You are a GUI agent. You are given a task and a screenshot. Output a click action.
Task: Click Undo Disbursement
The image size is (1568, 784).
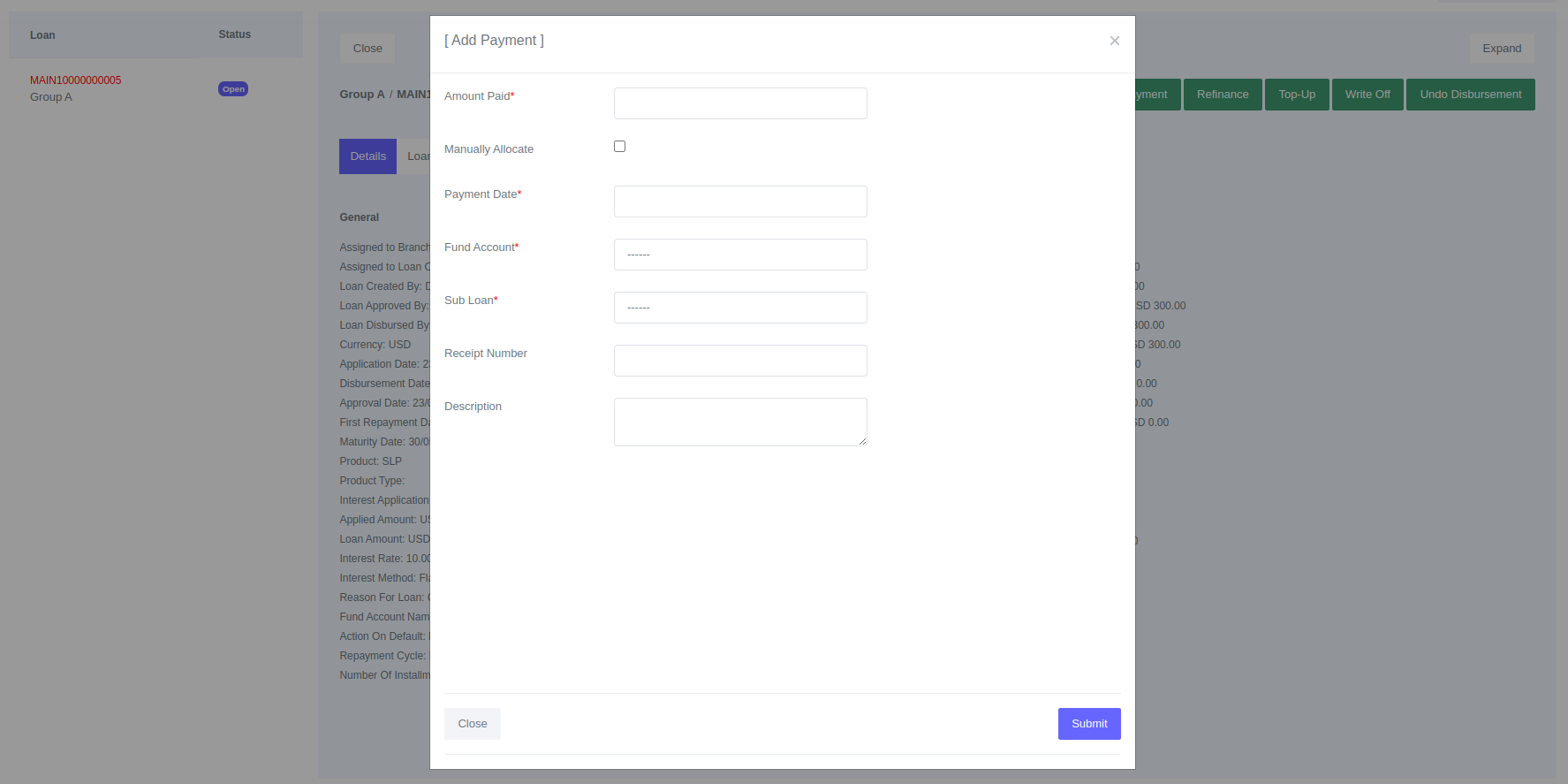1470,95
